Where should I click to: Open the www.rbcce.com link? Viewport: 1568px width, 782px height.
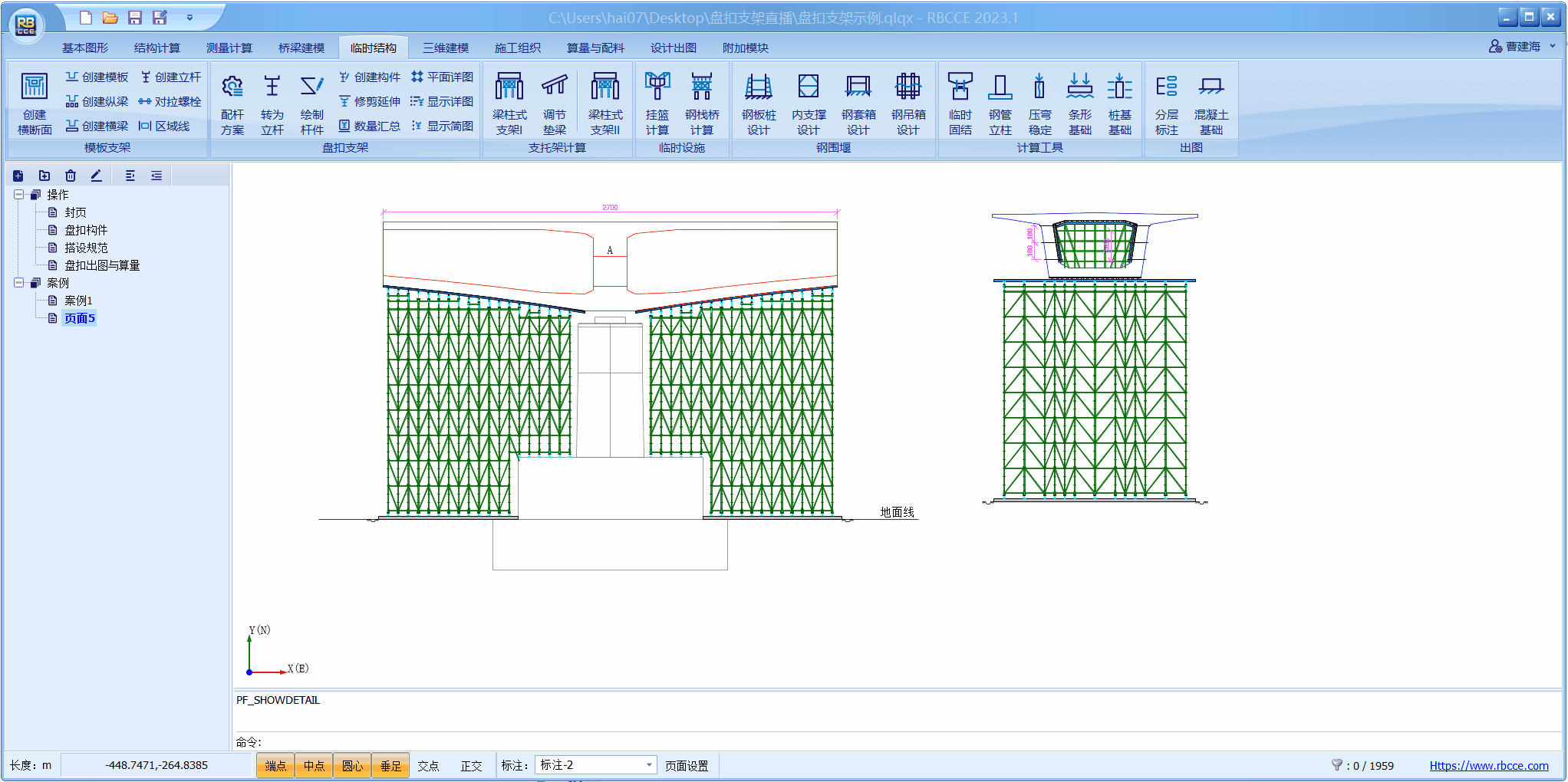click(x=1488, y=765)
